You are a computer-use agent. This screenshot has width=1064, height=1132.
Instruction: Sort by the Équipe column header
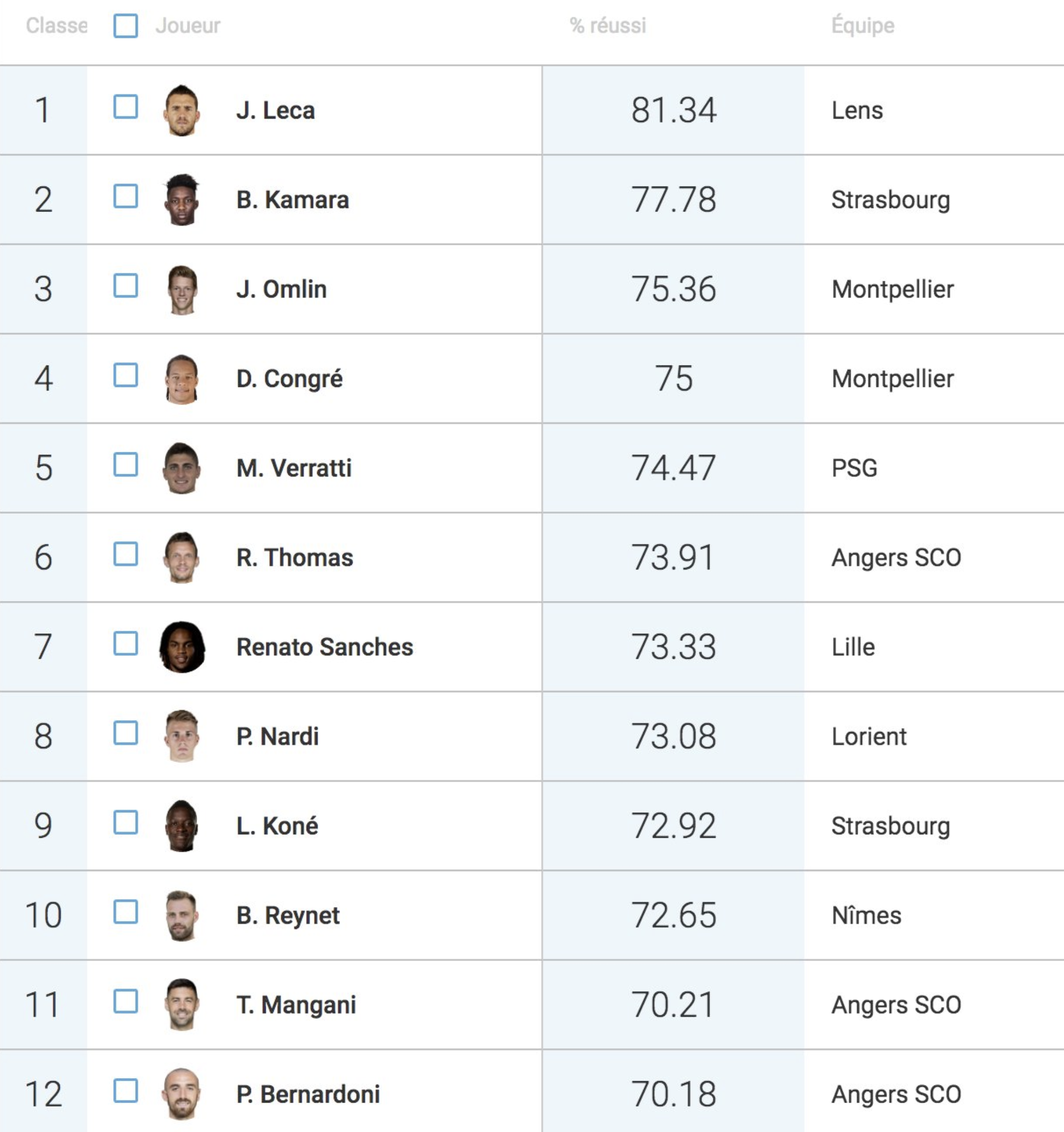coord(863,25)
